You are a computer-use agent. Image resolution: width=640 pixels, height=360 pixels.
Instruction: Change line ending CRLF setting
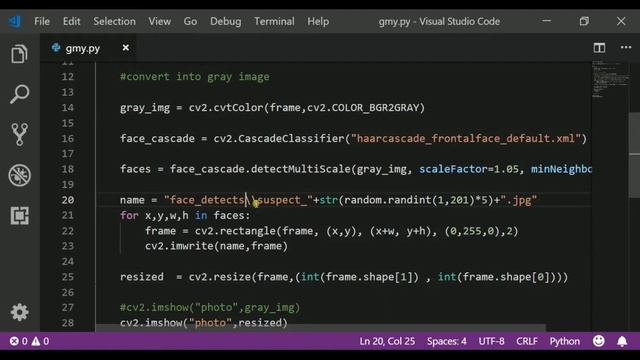(527, 341)
